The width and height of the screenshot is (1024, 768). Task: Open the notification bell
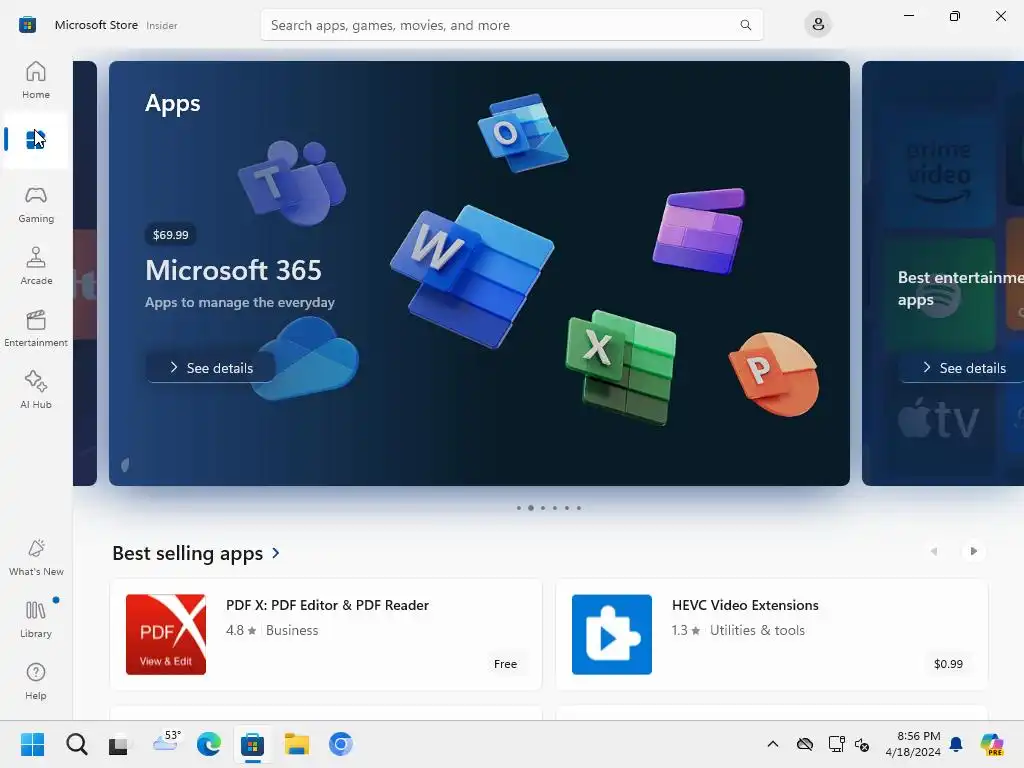click(956, 744)
